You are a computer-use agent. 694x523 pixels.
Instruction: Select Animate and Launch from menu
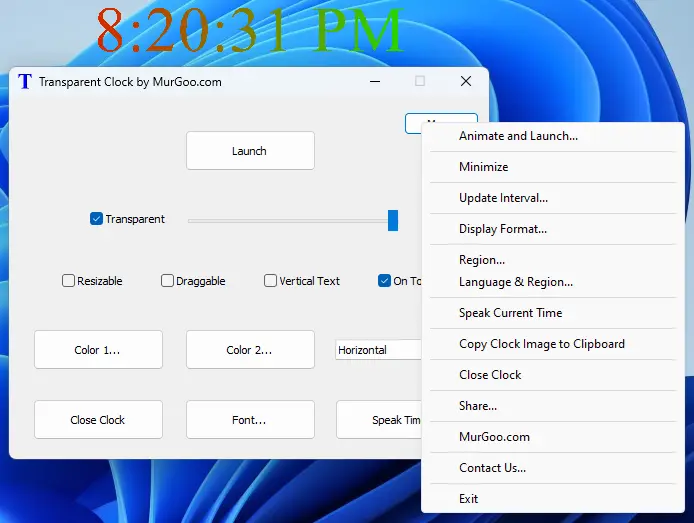[x=518, y=136]
